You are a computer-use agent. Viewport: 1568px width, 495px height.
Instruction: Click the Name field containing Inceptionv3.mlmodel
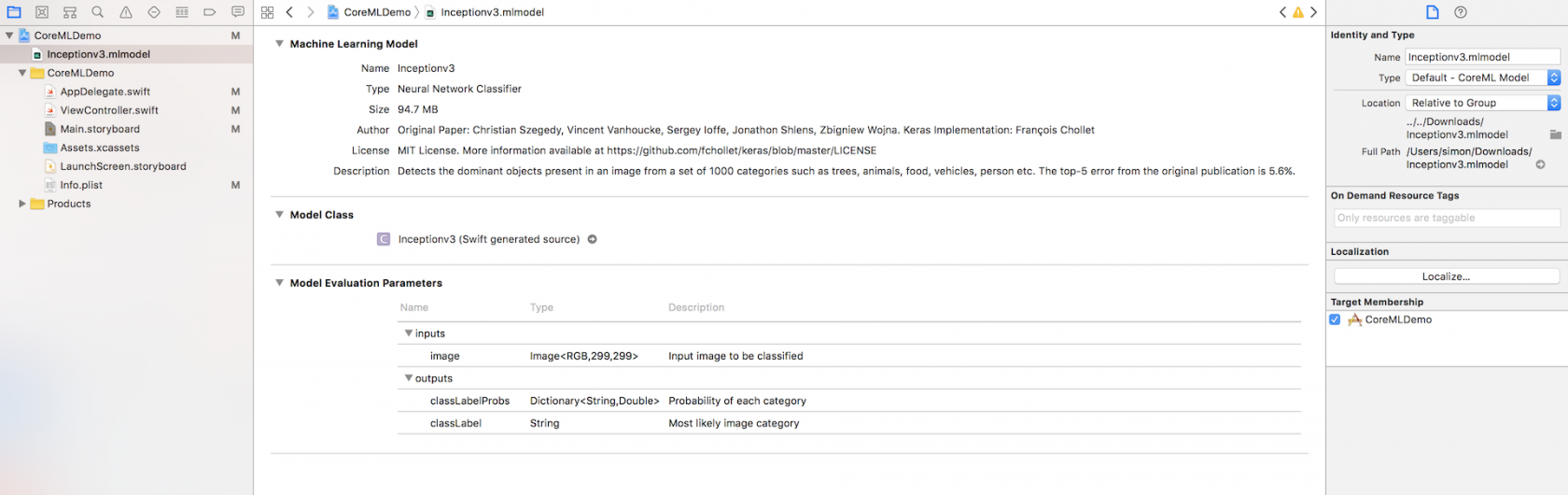(x=1481, y=57)
